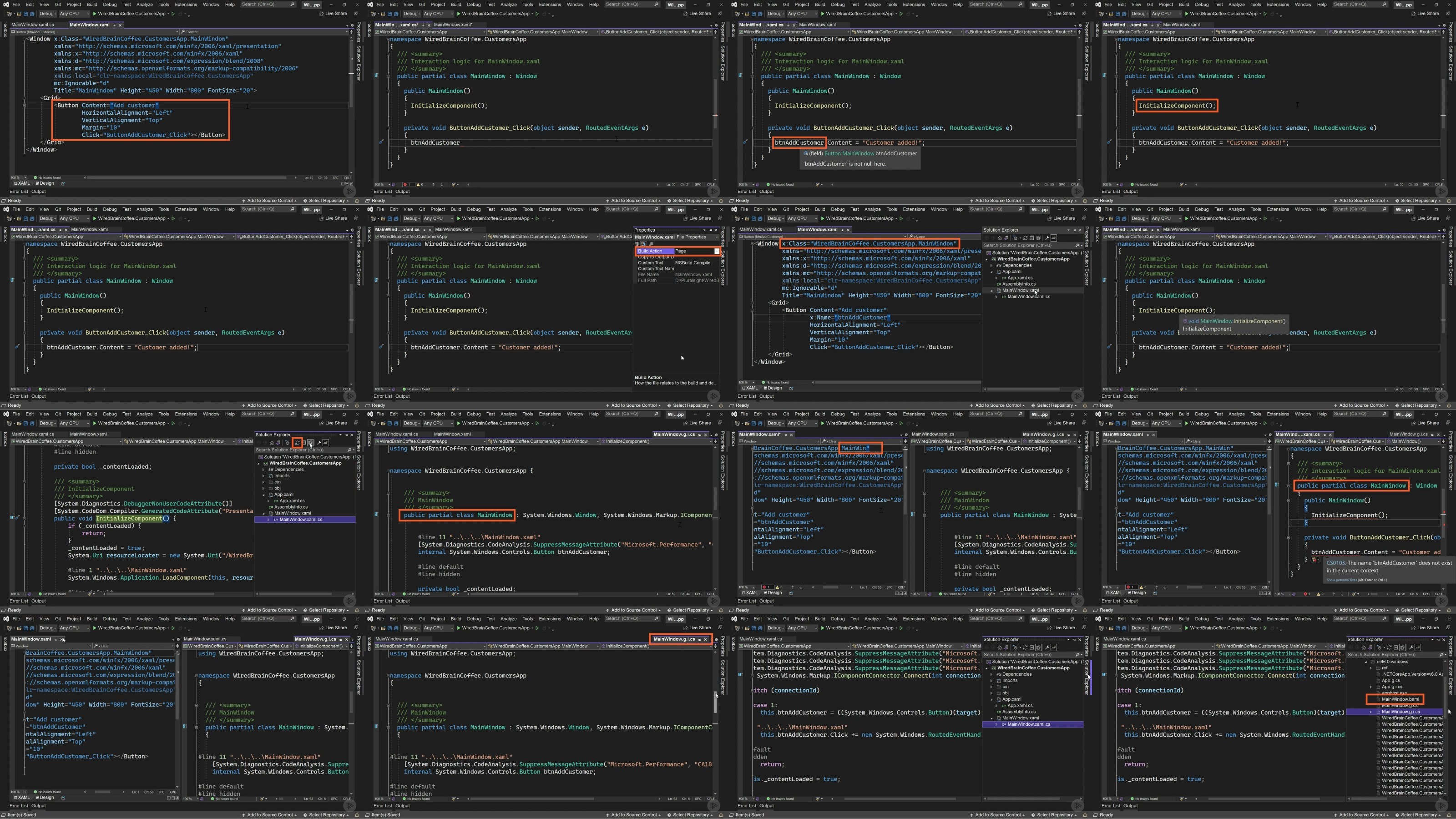Click Collapse All icon in Solution Explorer listing MainWindow.baml
This screenshot has width=1456, height=819.
(x=1396, y=648)
